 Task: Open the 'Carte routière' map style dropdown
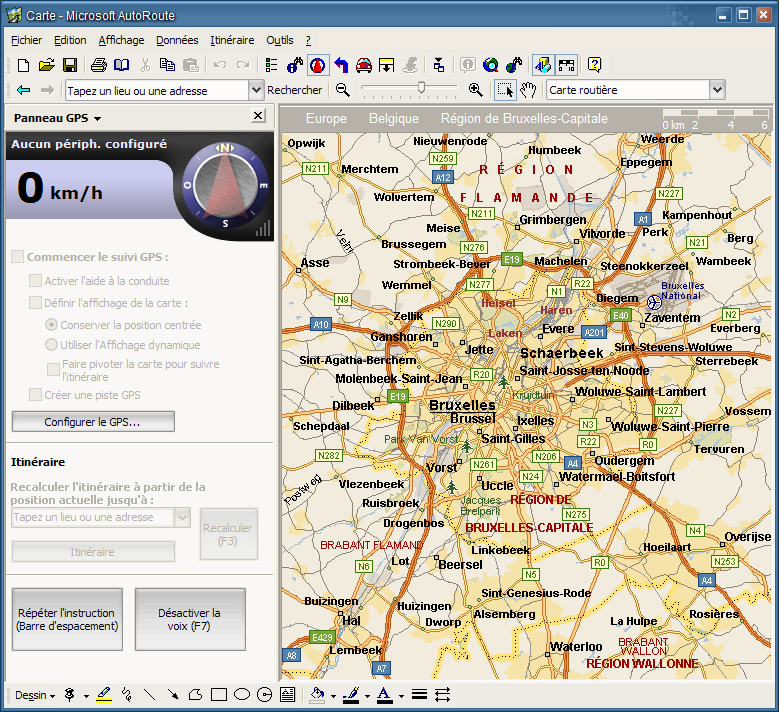pyautogui.click(x=716, y=90)
